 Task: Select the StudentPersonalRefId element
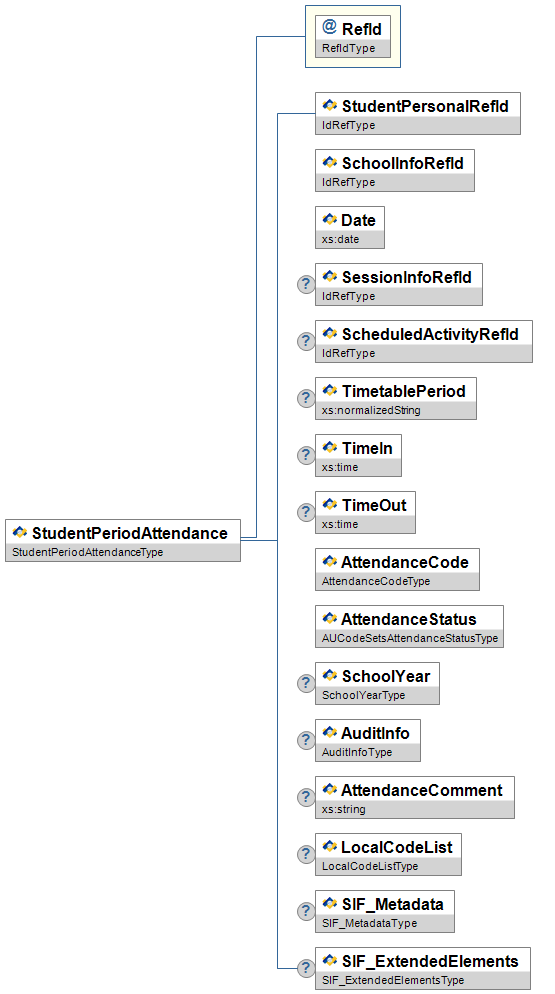(x=417, y=113)
